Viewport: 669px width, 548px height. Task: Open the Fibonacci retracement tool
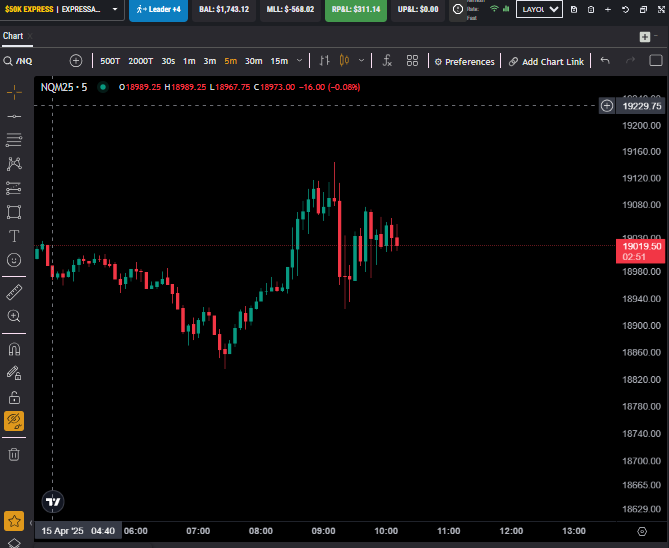[x=14, y=140]
